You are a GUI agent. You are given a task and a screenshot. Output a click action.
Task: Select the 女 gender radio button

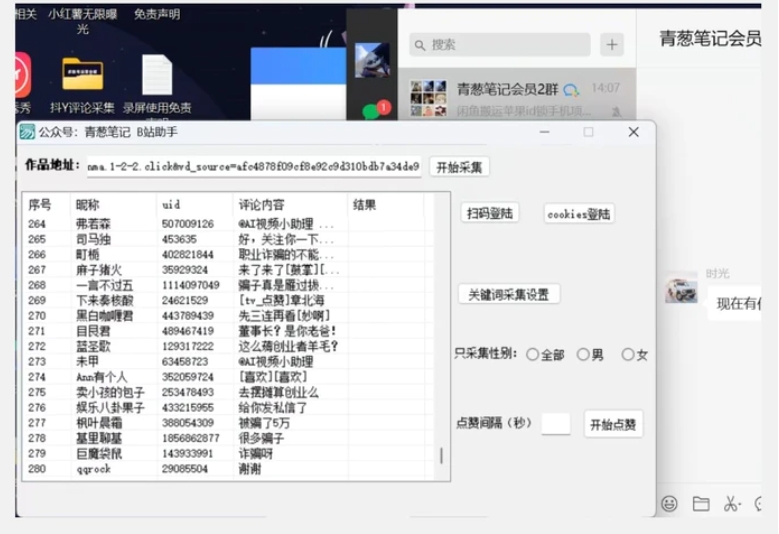(628, 355)
